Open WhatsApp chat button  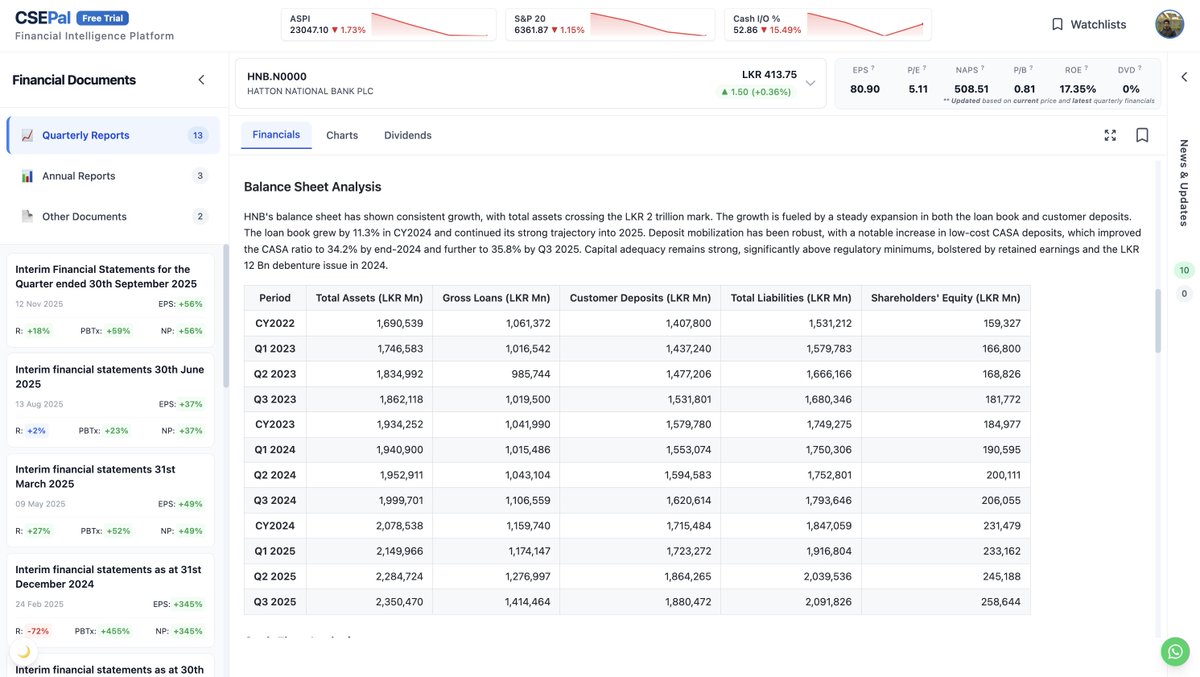(x=1175, y=652)
